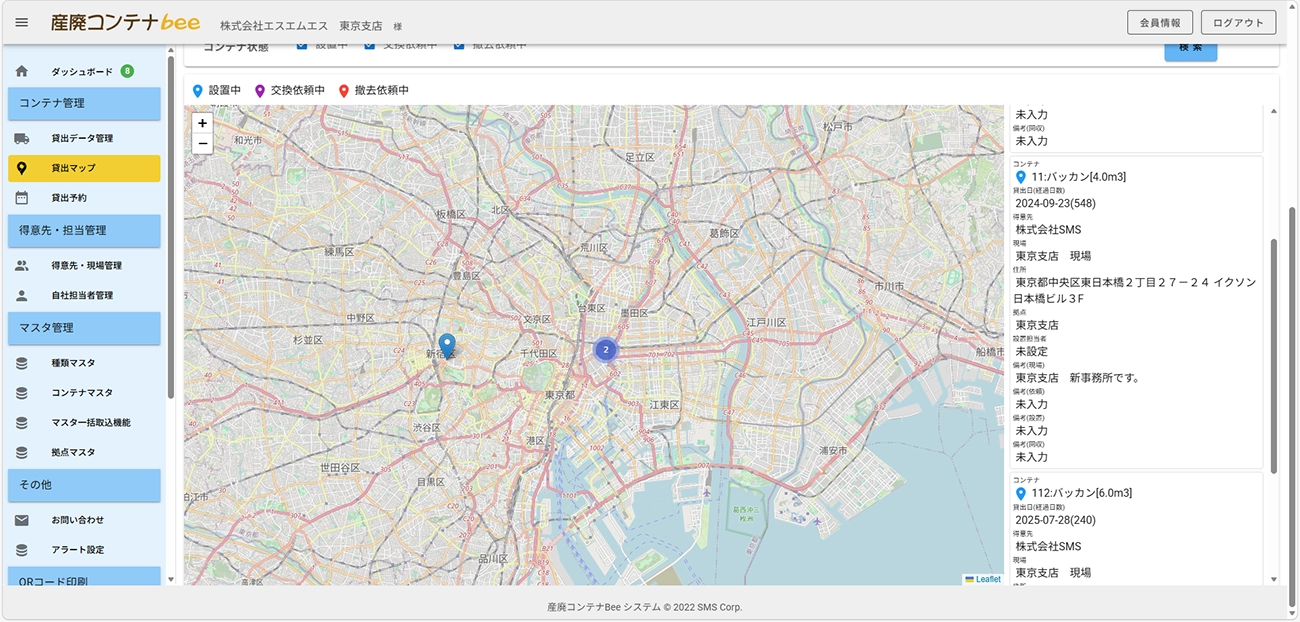1300x622 pixels.
Task: Open 得意先・現場管理 people icon
Action: click(22, 266)
